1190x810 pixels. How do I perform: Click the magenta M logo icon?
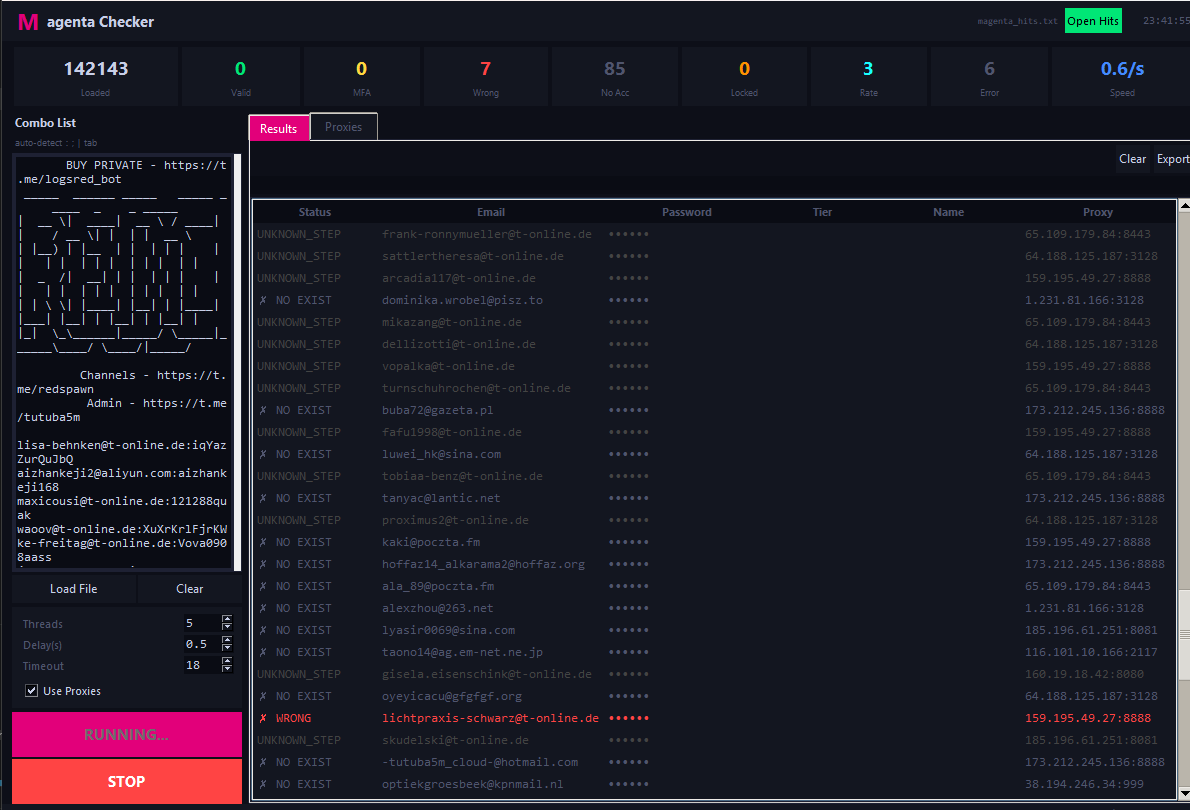point(28,22)
